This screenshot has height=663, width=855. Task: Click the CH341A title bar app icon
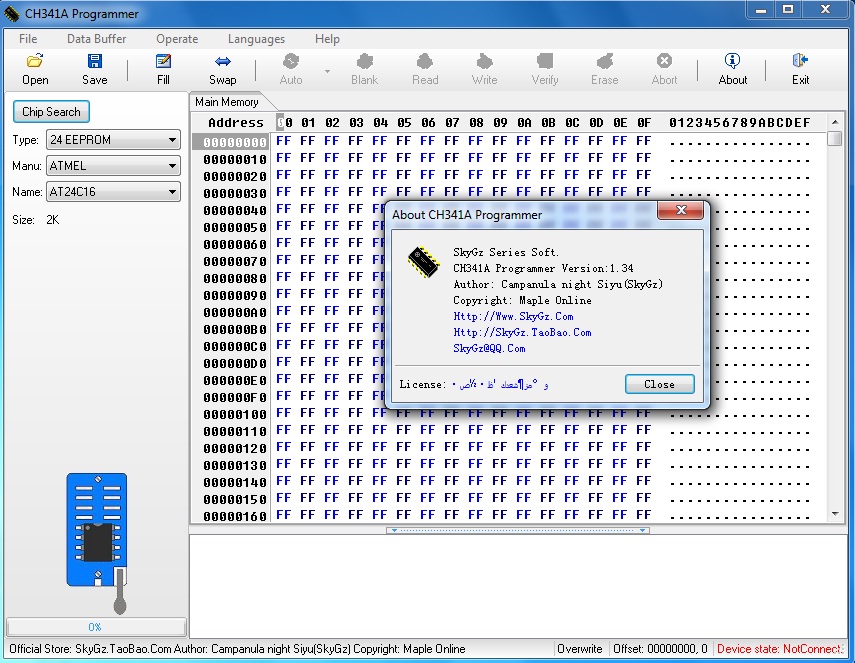[12, 14]
